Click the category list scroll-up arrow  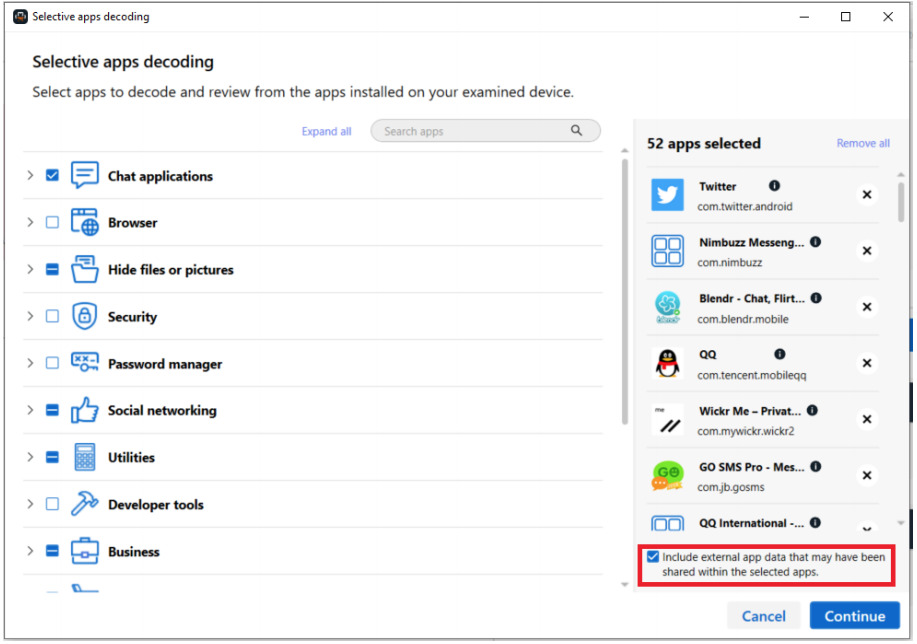point(625,151)
